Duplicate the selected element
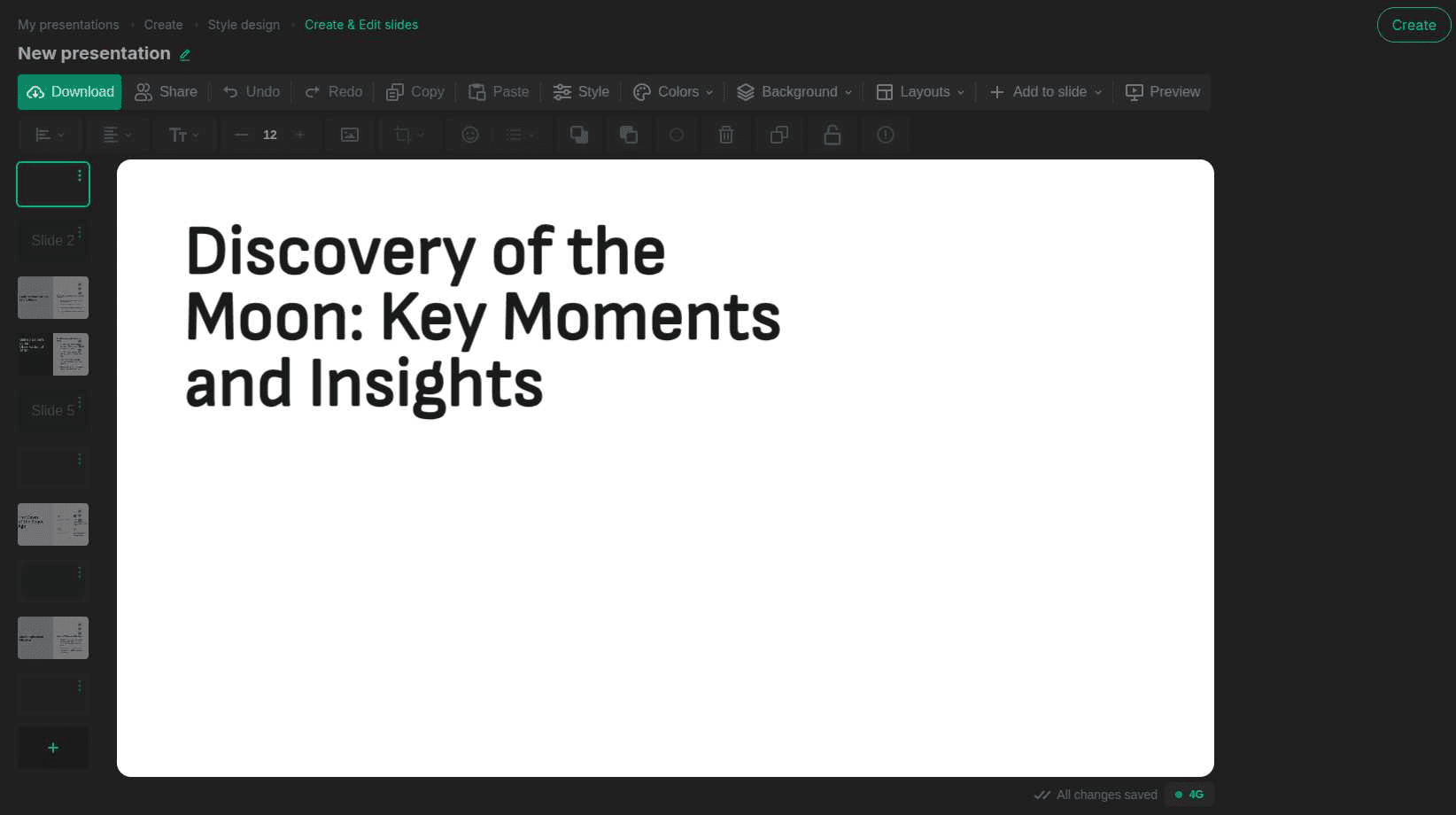This screenshot has width=1456, height=815. click(x=778, y=135)
